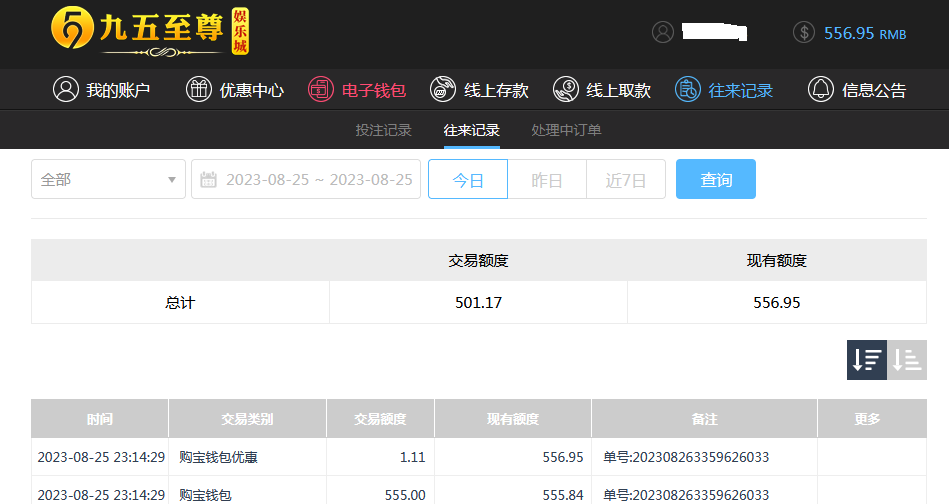Open 优惠中心 menu
Screen dimensions: 949x504
234,90
